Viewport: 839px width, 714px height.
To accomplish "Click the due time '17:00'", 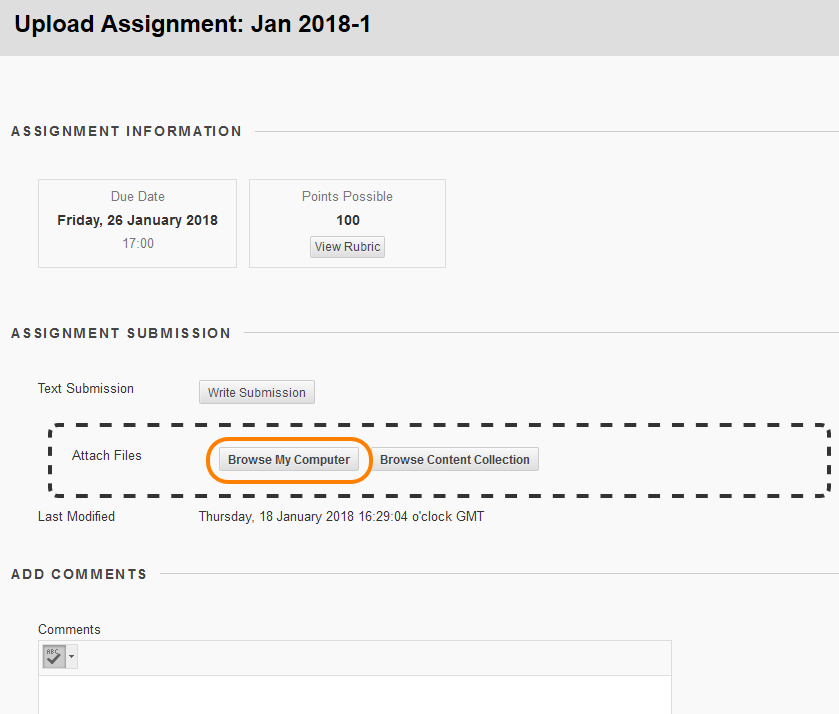I will 138,244.
